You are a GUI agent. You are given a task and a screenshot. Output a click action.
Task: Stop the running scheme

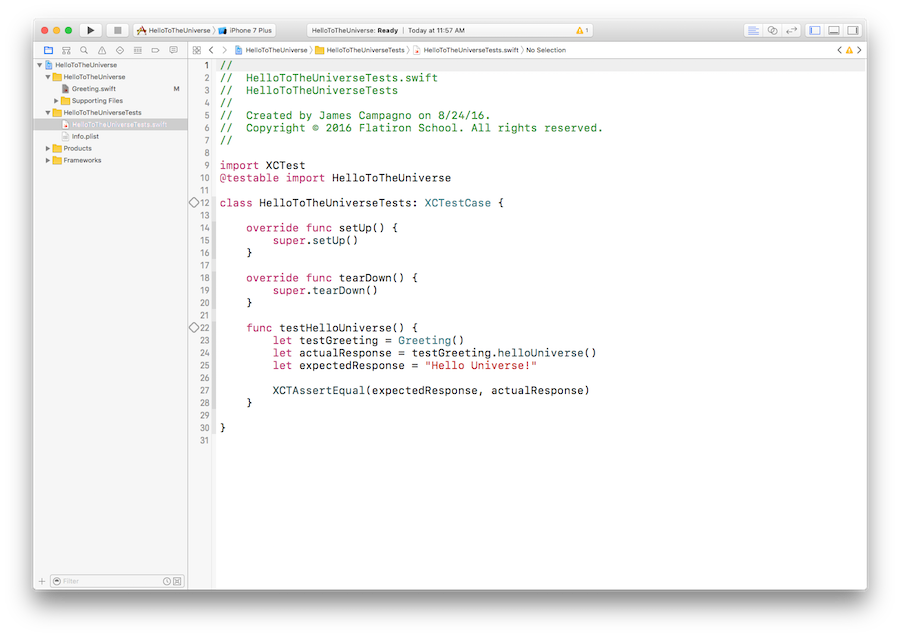click(117, 30)
